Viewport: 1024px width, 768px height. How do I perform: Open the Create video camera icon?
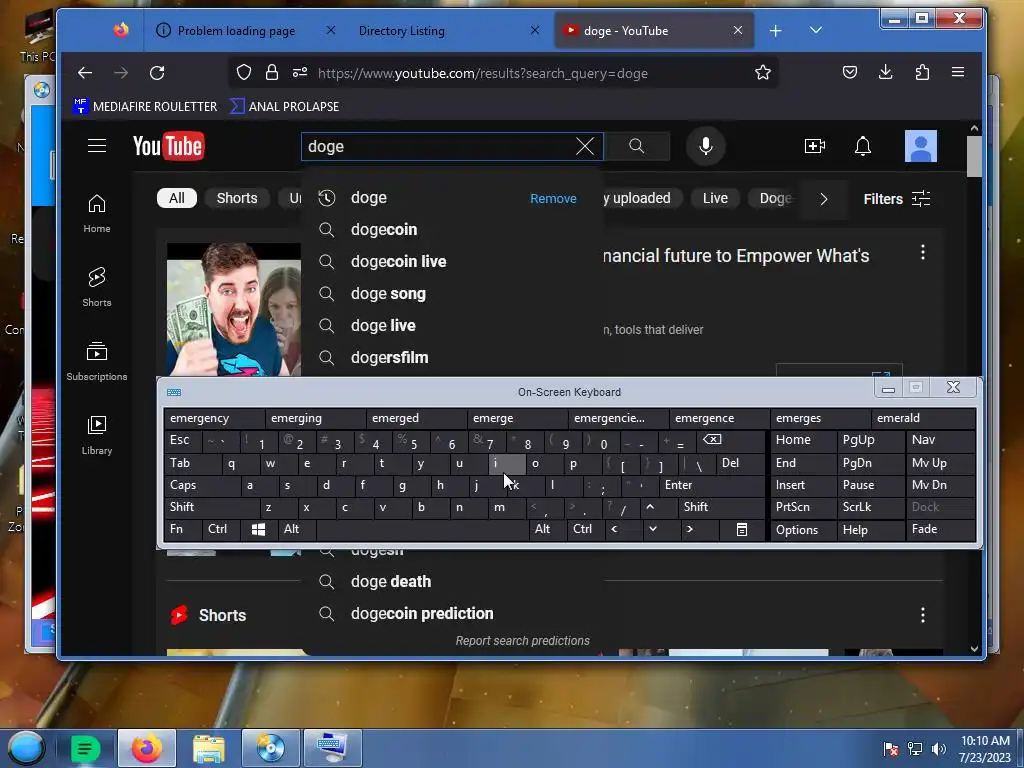tap(814, 146)
